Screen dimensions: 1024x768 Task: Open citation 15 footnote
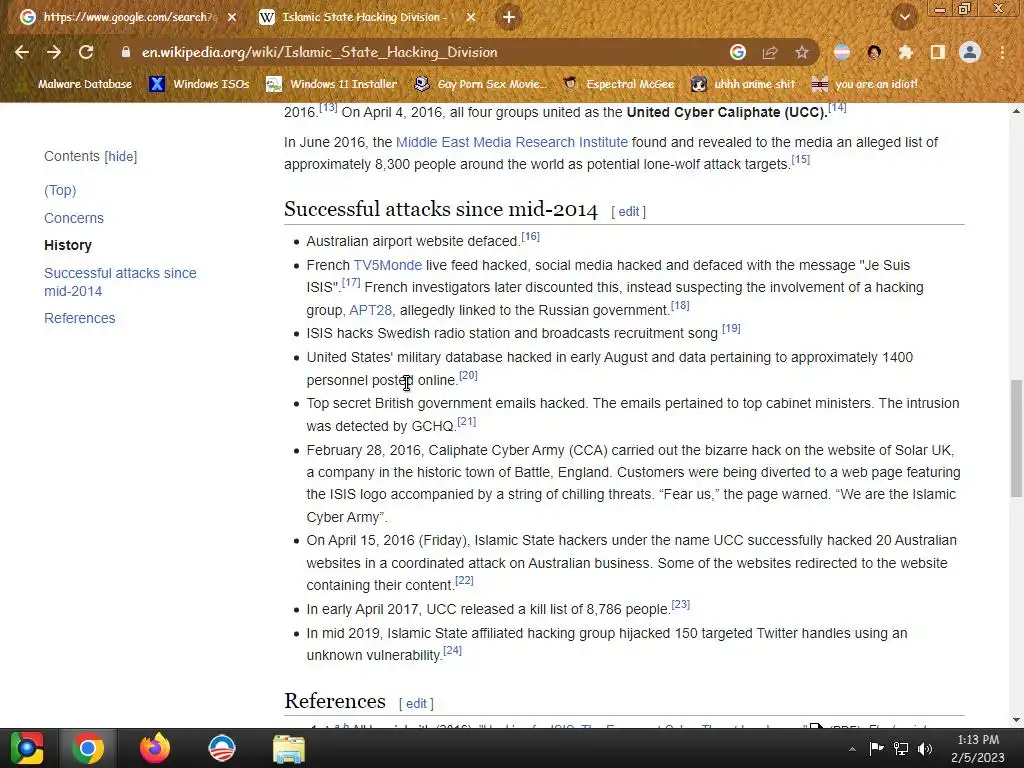(801, 159)
